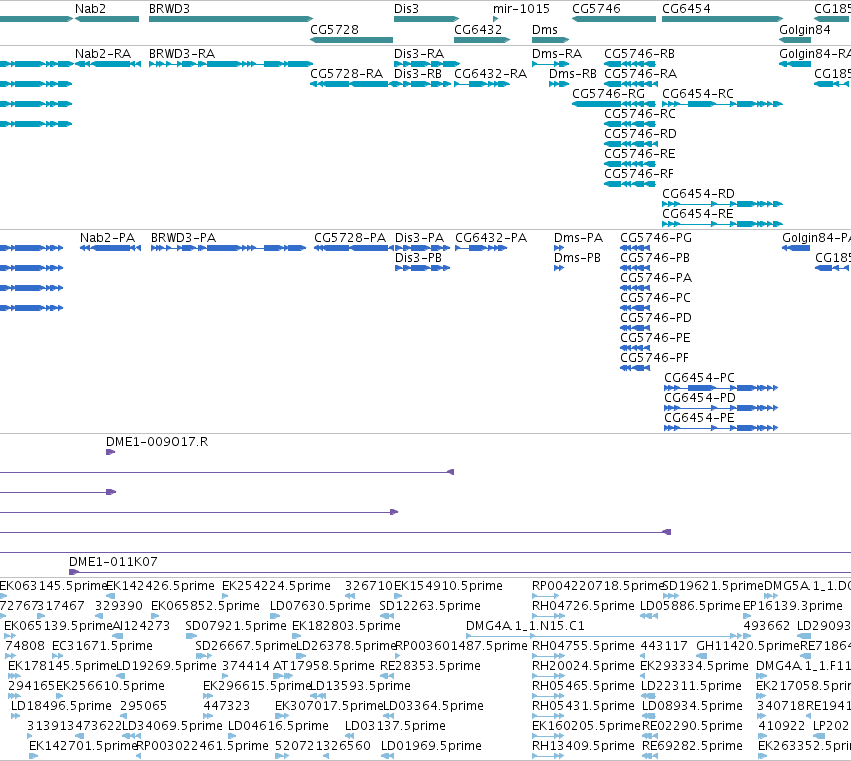Select the DME1-011K07 BAC label
The width and height of the screenshot is (851, 761).
tap(113, 562)
